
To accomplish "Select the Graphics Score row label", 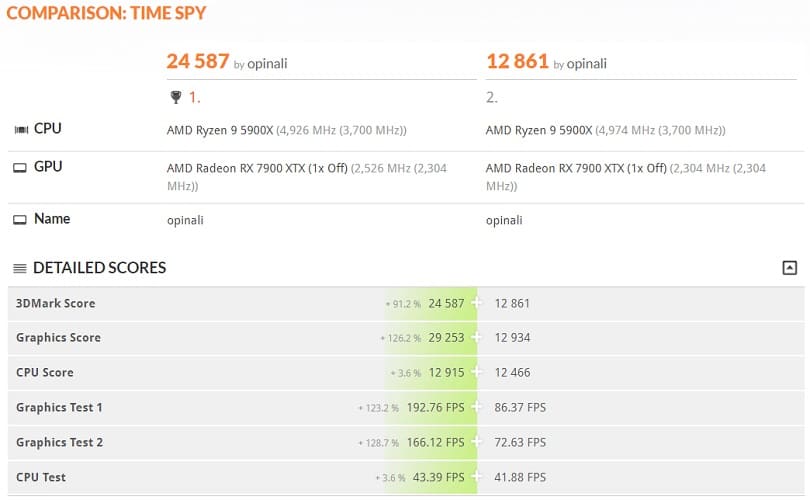I will tap(58, 338).
